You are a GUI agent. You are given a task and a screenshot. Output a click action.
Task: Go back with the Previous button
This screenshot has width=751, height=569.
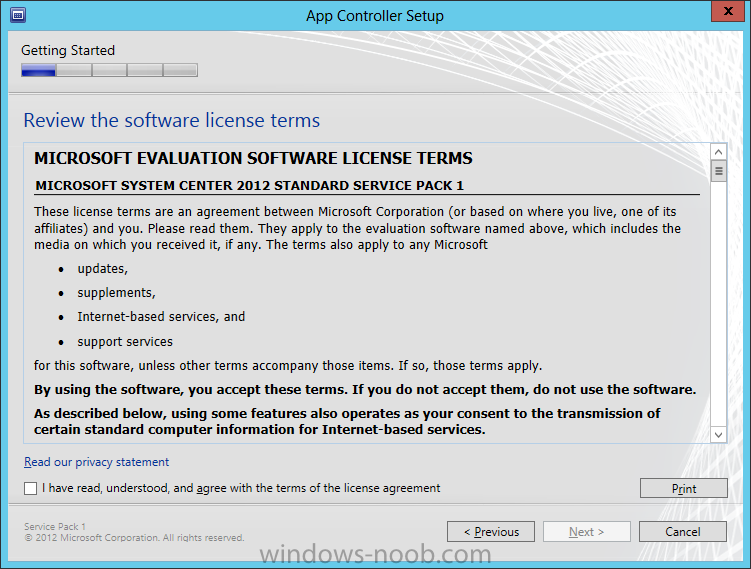[491, 532]
